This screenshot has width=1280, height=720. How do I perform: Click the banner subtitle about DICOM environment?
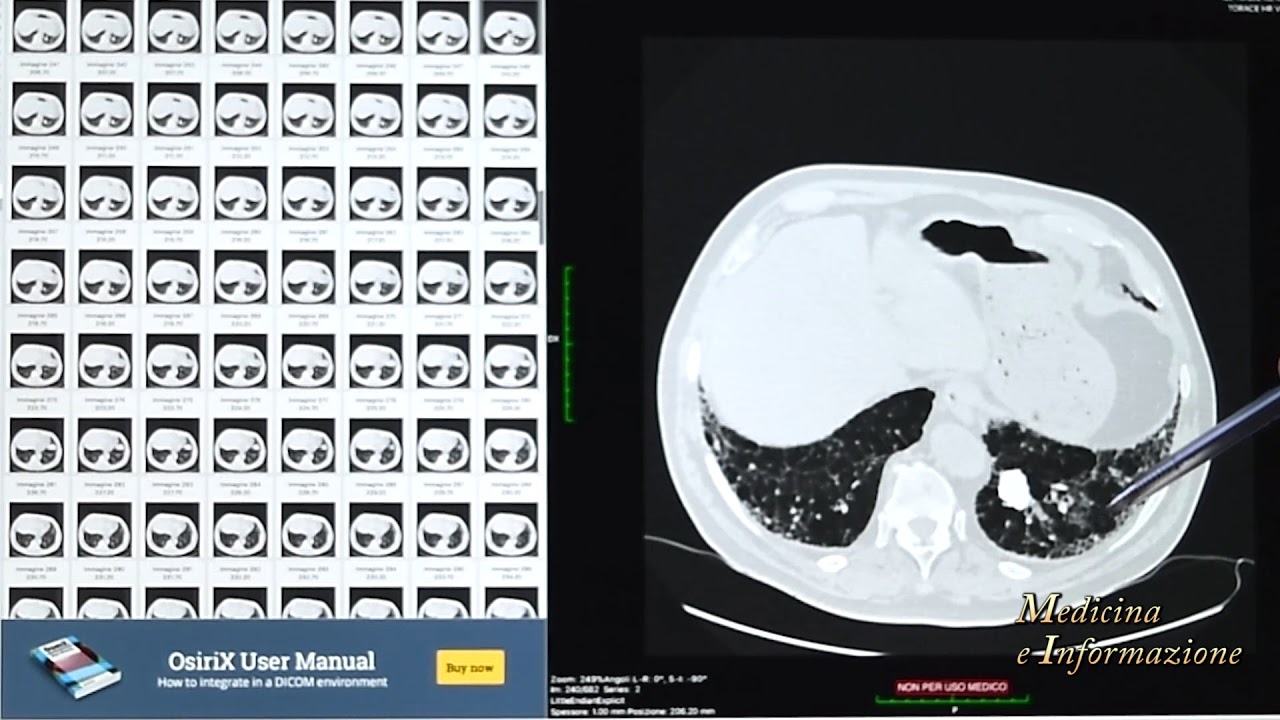[272, 683]
